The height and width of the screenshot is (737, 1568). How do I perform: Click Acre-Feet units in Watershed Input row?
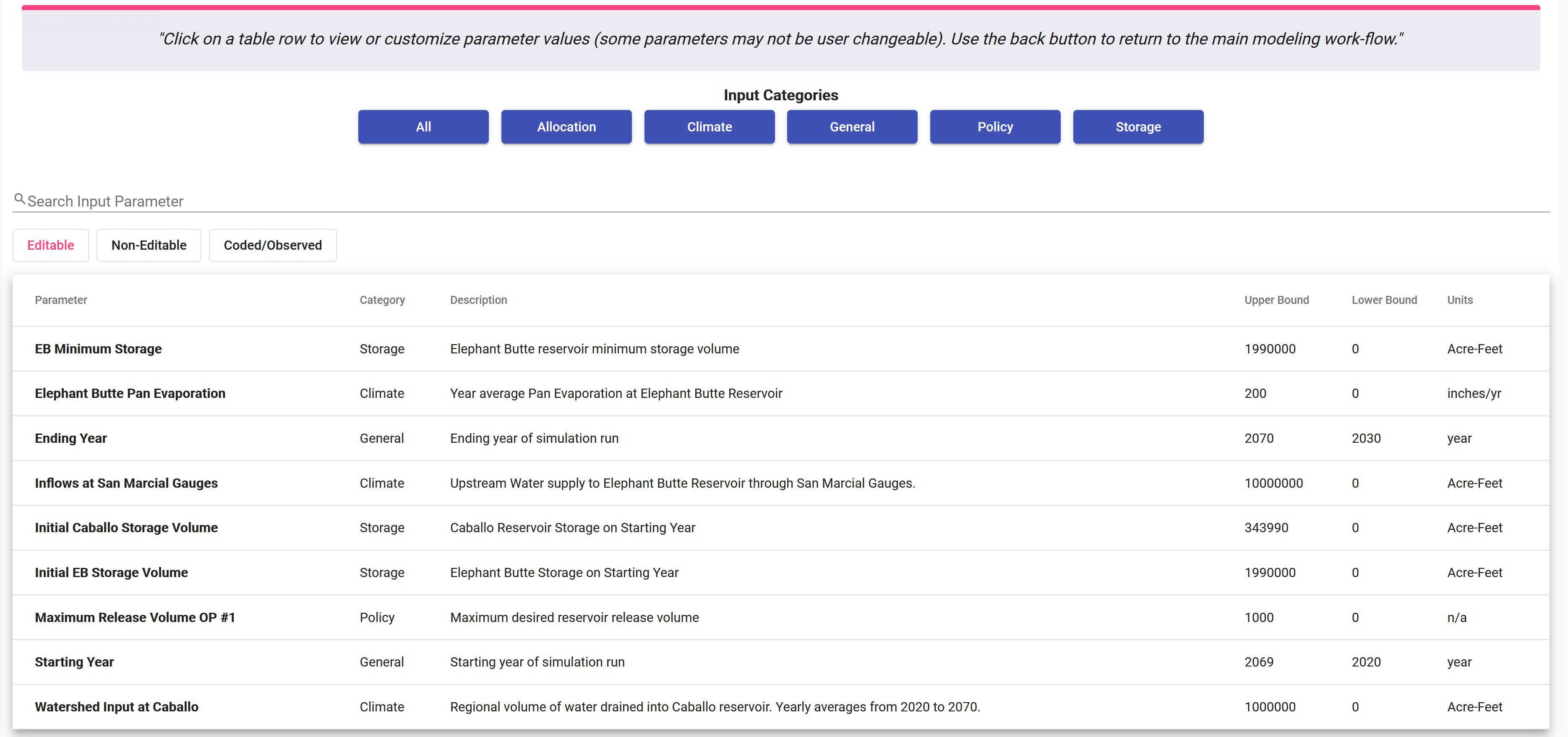(1474, 706)
